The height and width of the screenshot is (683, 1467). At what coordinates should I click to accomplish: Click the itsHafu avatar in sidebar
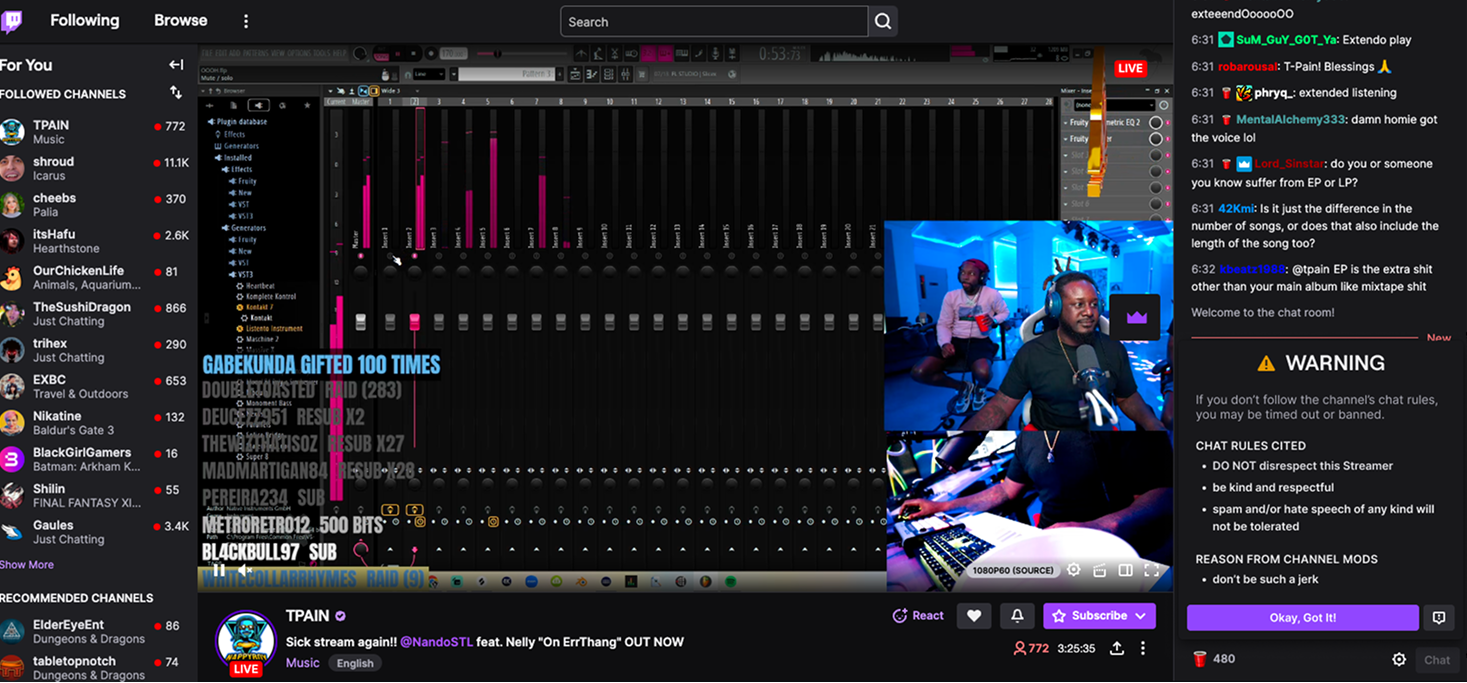click(x=12, y=241)
